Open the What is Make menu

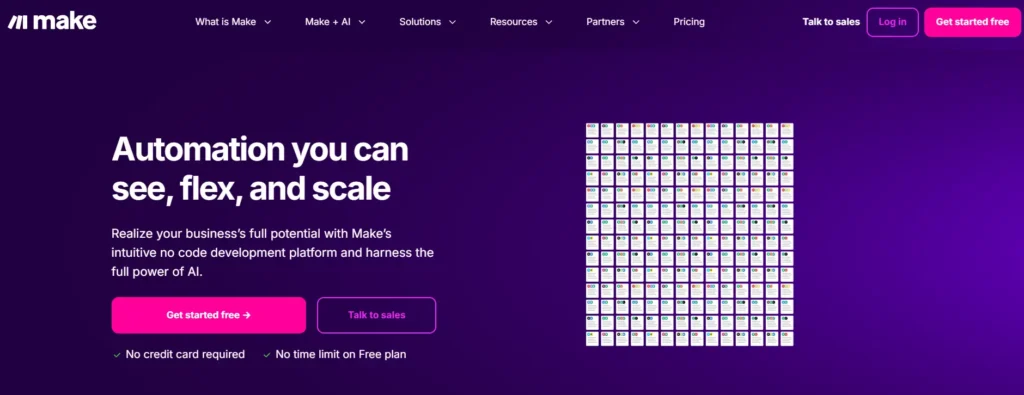(225, 22)
